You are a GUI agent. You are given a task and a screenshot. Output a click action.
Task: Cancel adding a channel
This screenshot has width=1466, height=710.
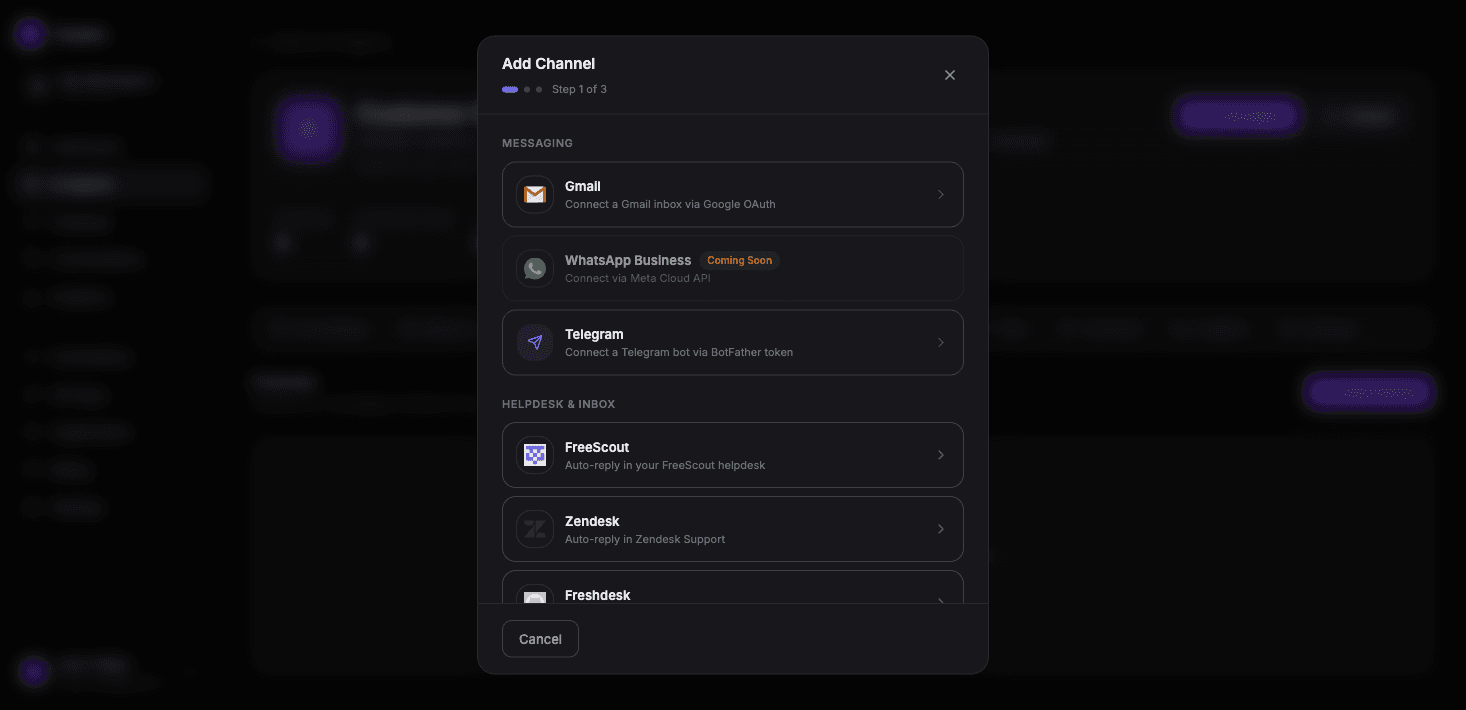(540, 639)
